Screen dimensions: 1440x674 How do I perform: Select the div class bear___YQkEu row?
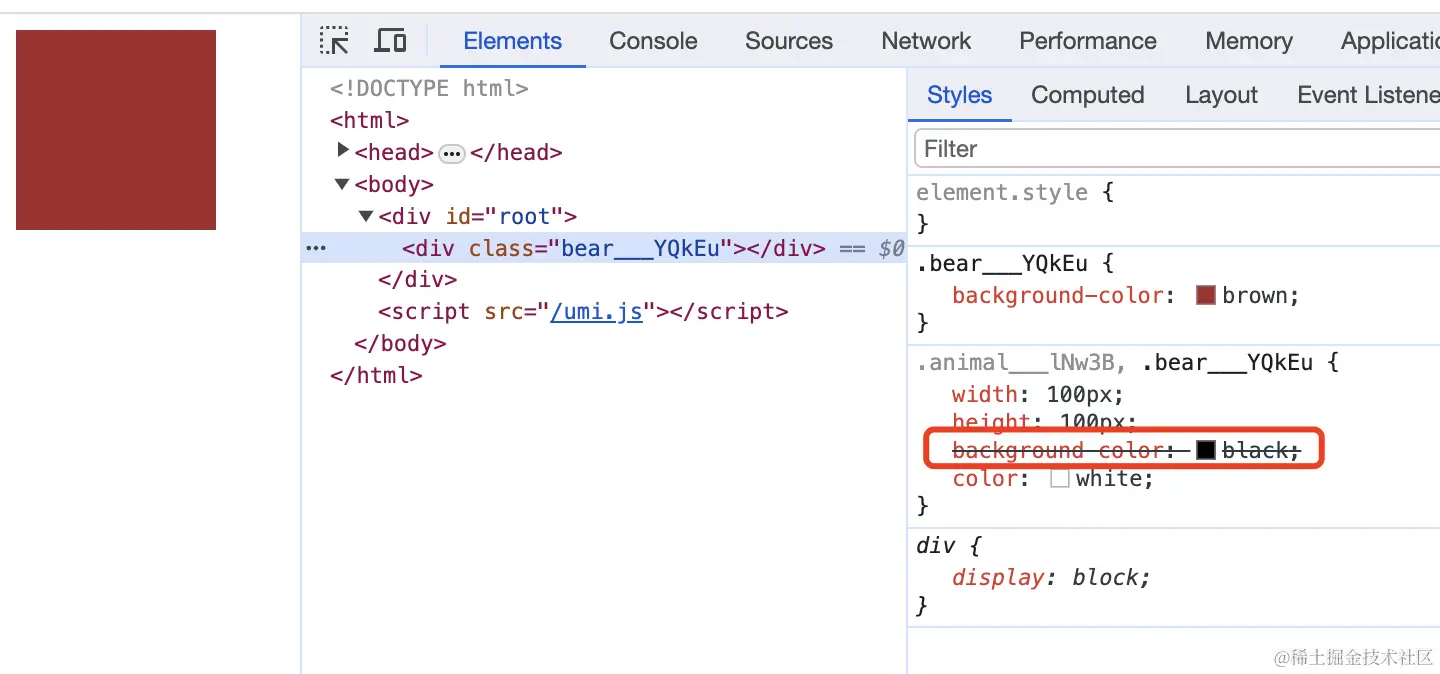click(604, 248)
